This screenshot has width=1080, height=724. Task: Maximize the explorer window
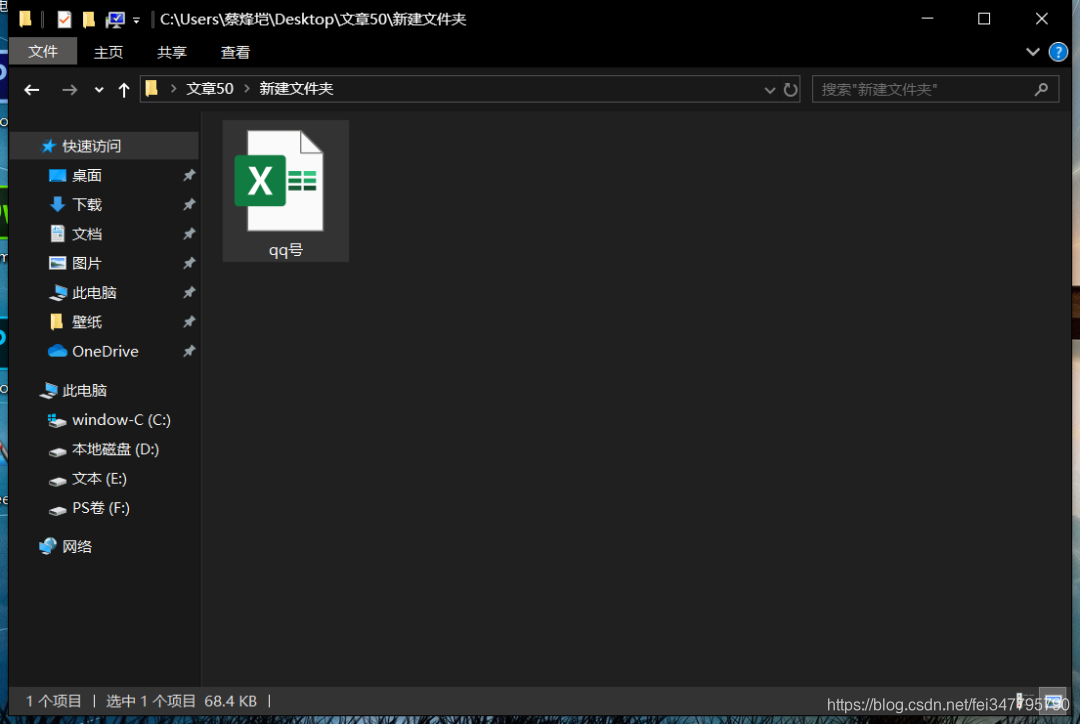click(984, 19)
